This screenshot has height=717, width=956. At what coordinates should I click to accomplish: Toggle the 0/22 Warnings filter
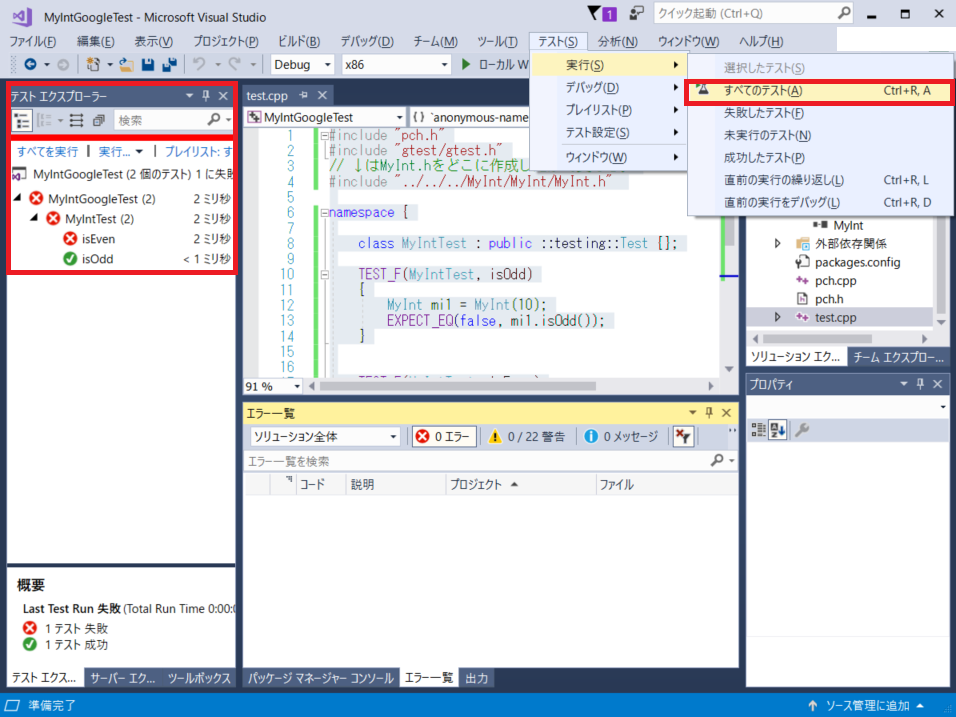[527, 436]
